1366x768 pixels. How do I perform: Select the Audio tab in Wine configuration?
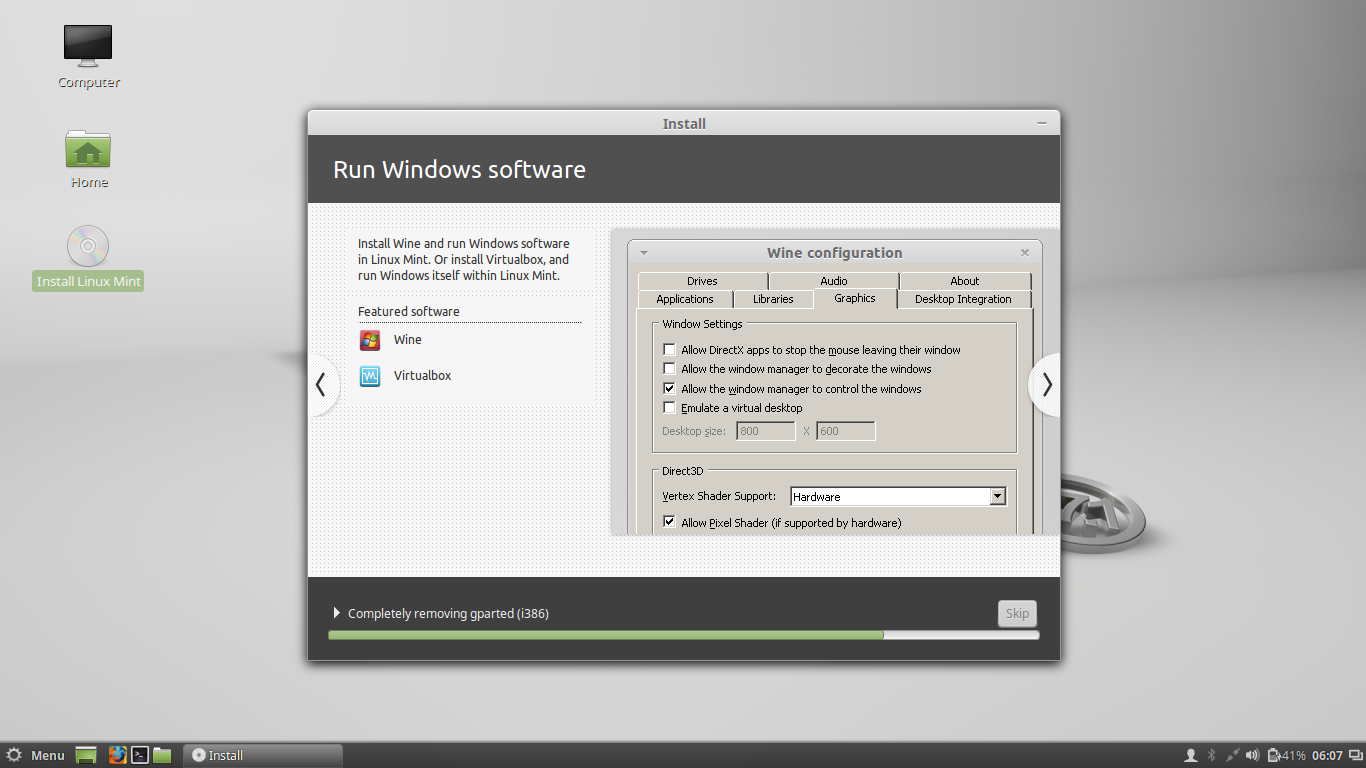click(x=834, y=281)
